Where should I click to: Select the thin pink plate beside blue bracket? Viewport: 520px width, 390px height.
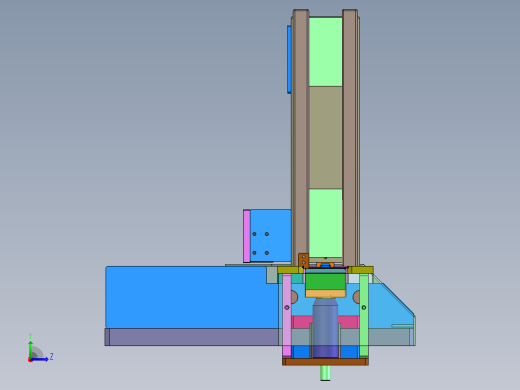(x=247, y=236)
